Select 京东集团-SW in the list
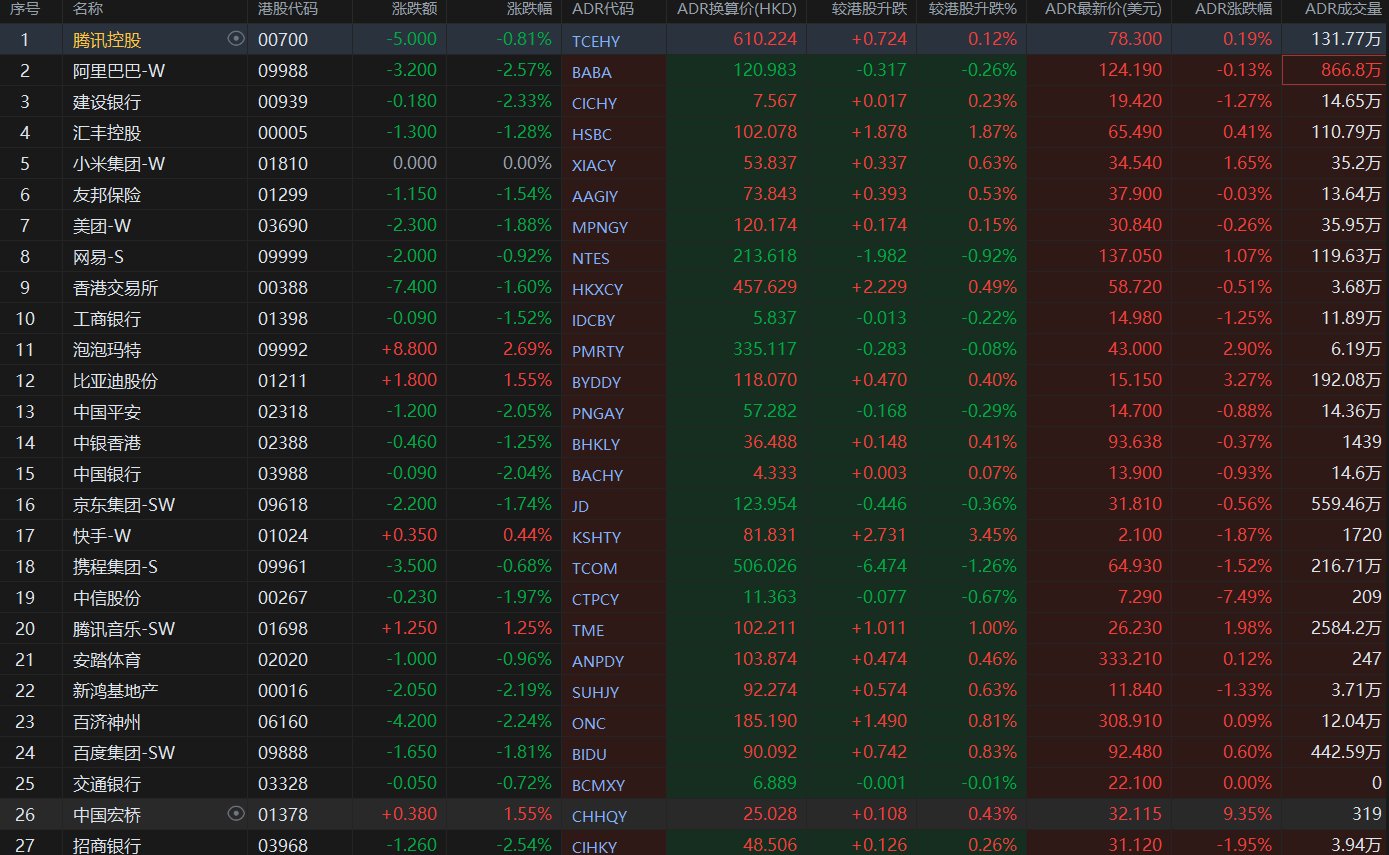 [x=124, y=505]
